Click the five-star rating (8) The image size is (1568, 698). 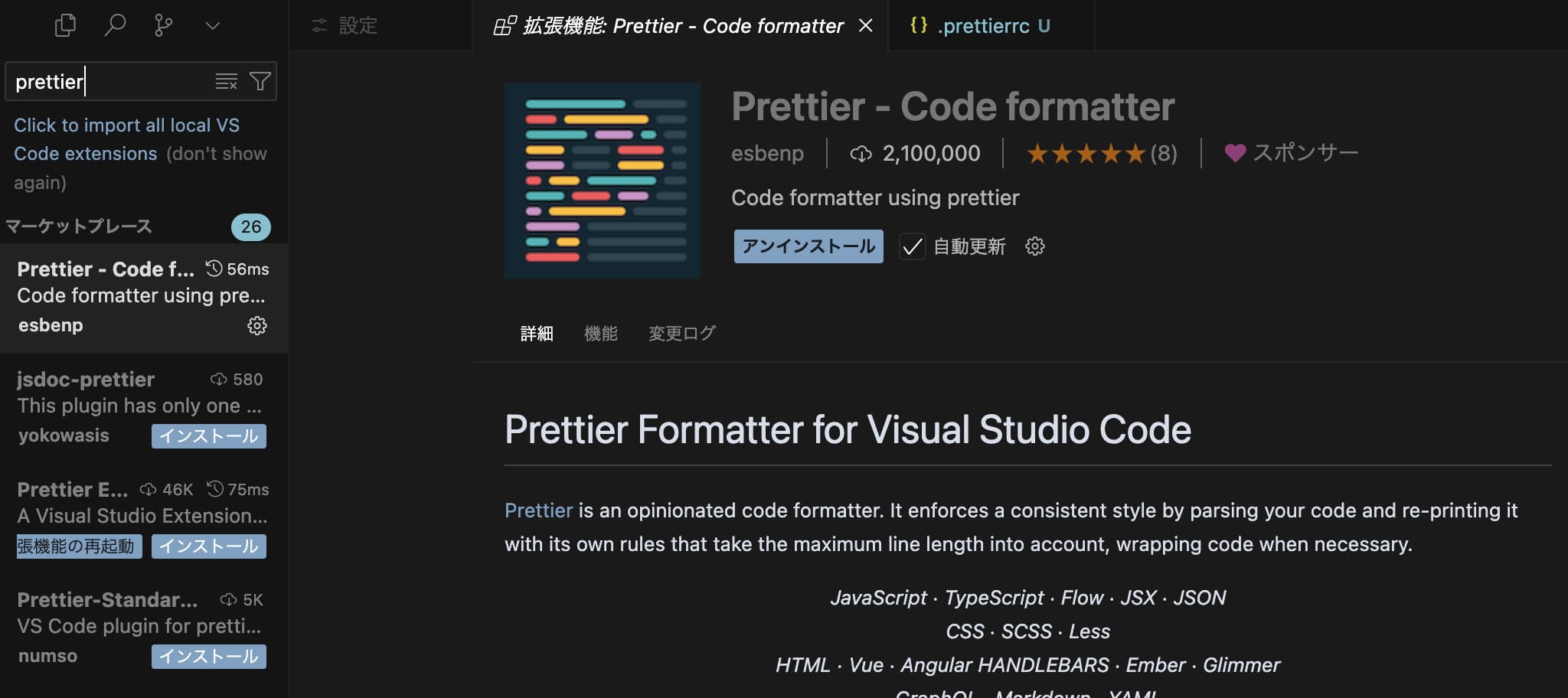(1101, 153)
